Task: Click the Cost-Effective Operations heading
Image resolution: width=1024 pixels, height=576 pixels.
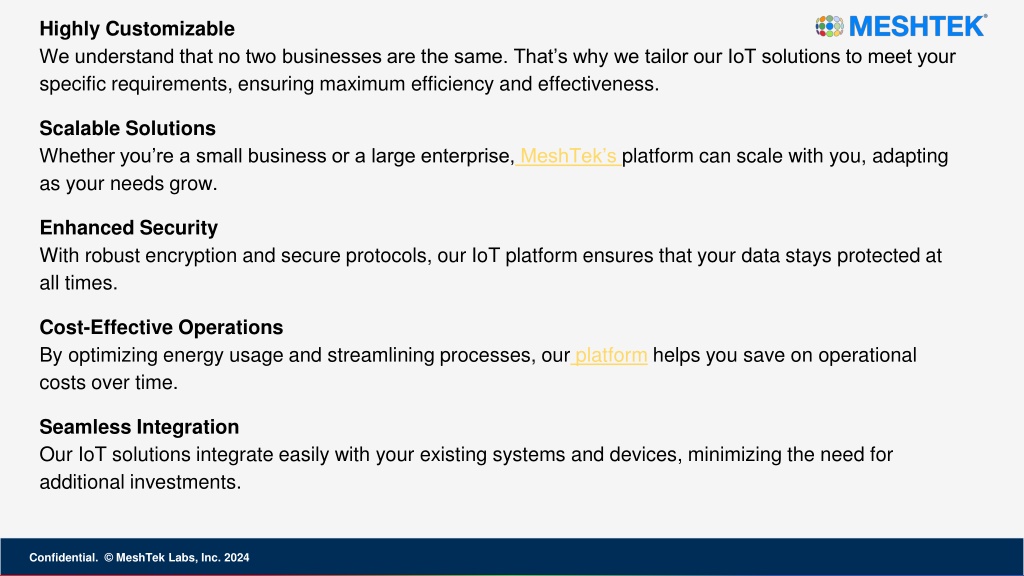Action: [161, 327]
